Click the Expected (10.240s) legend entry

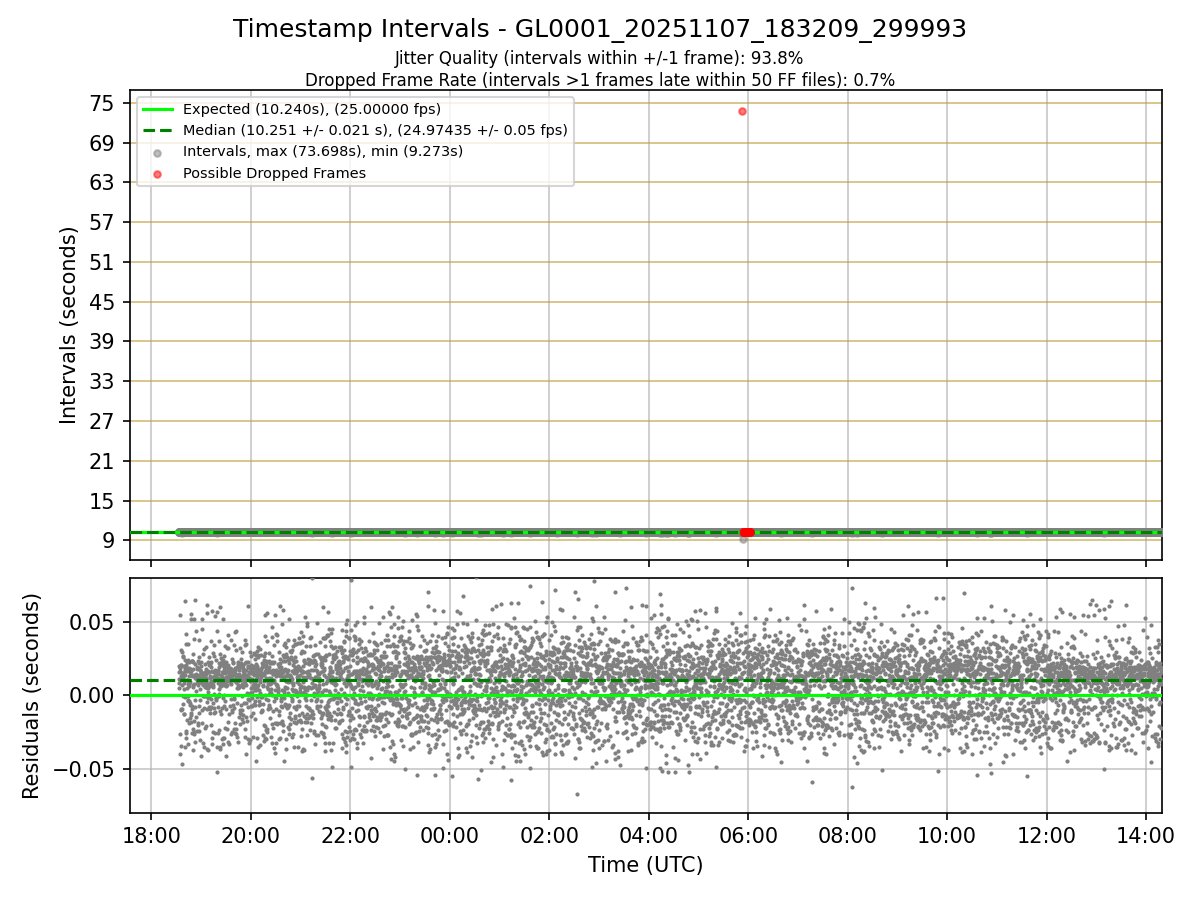point(312,109)
